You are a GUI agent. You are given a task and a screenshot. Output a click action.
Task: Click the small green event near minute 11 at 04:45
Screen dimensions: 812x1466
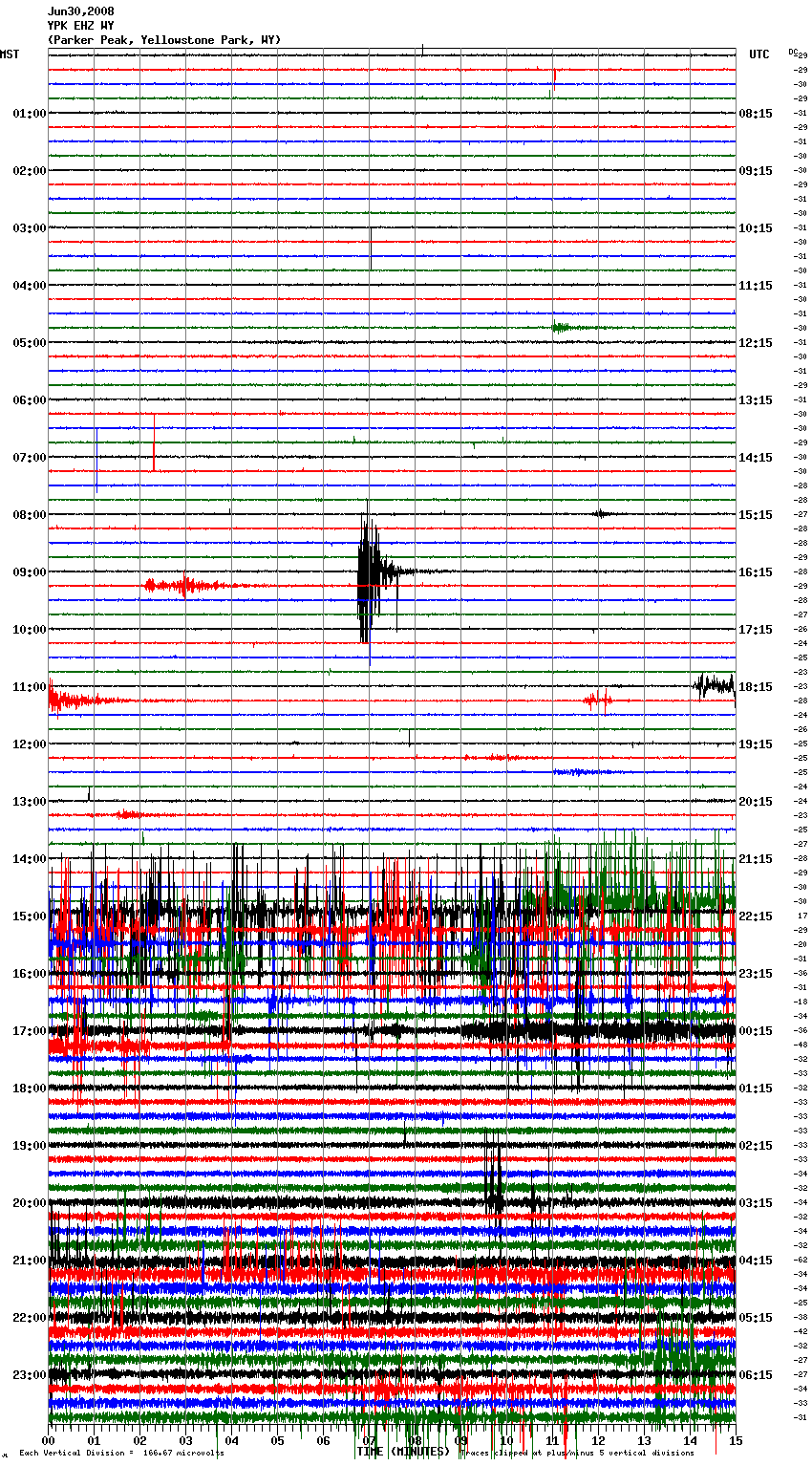tap(562, 328)
